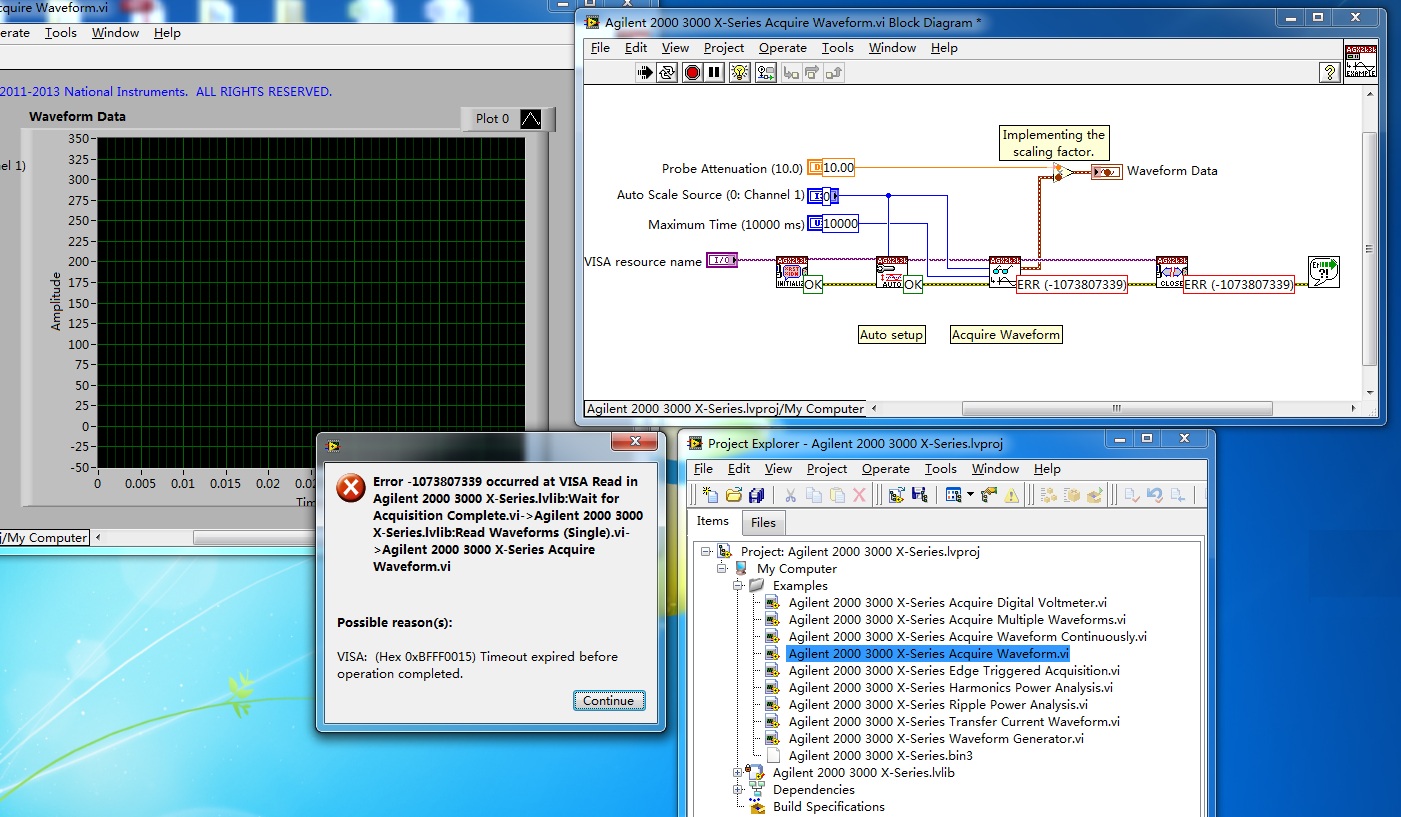Image resolution: width=1401 pixels, height=817 pixels.
Task: Click the Acquire Waveform comment label
Action: point(1006,334)
